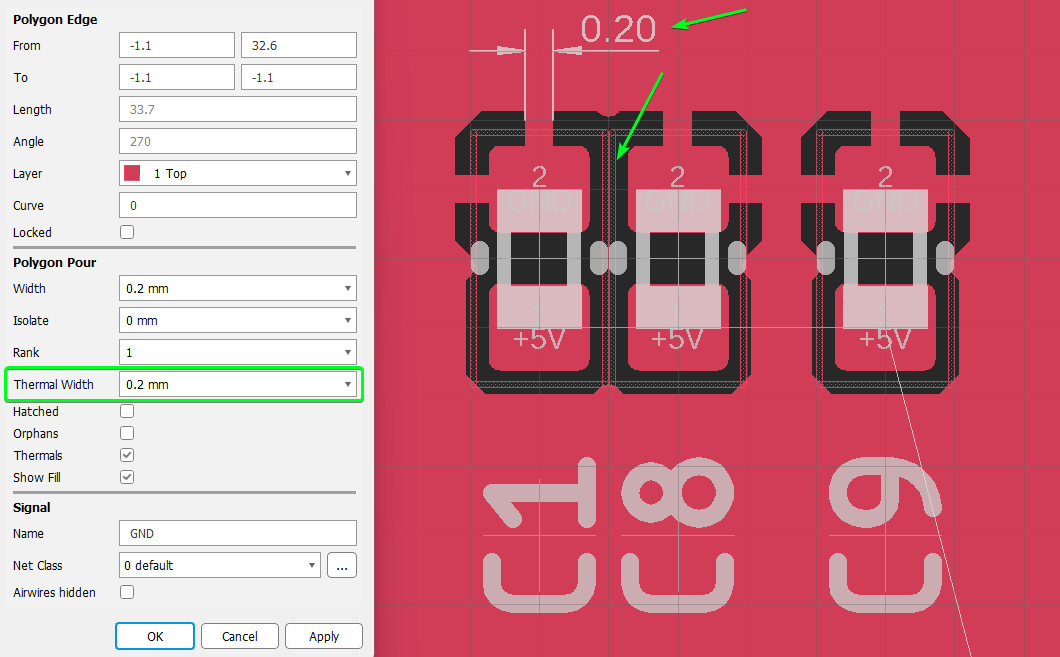Click the GND pad above U8

click(678, 211)
